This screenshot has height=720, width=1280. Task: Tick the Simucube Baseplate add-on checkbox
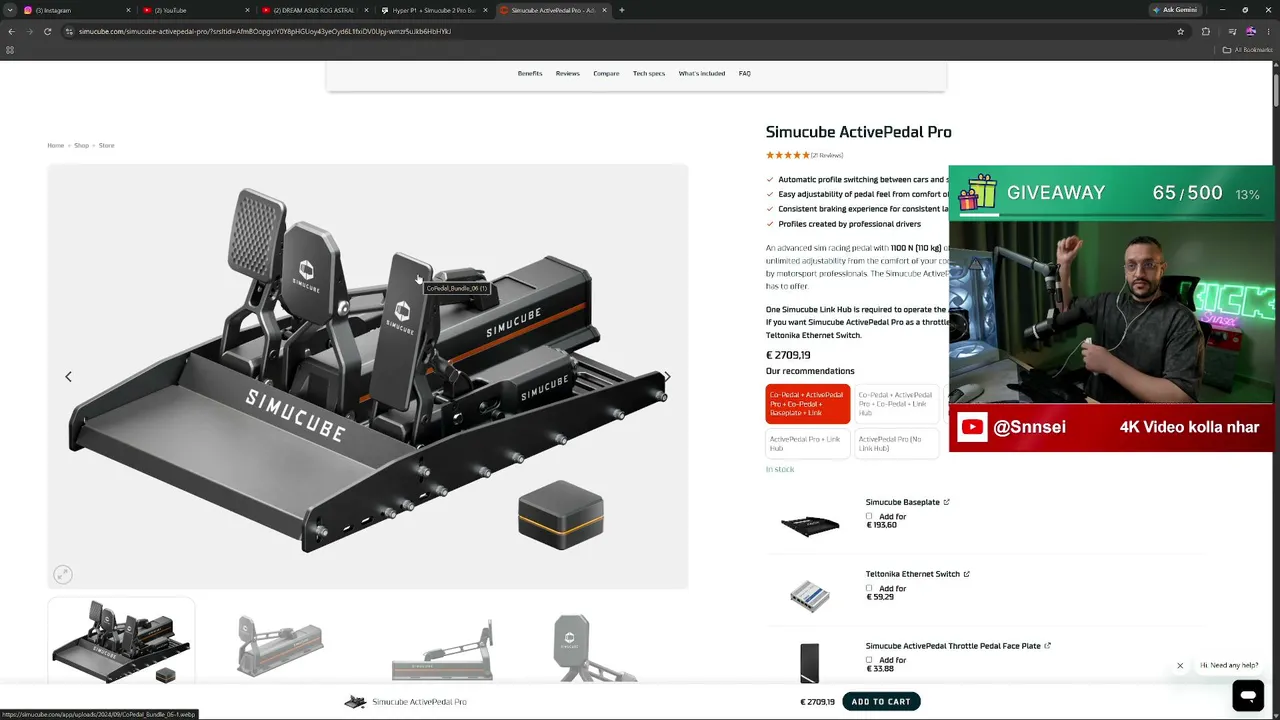point(869,516)
